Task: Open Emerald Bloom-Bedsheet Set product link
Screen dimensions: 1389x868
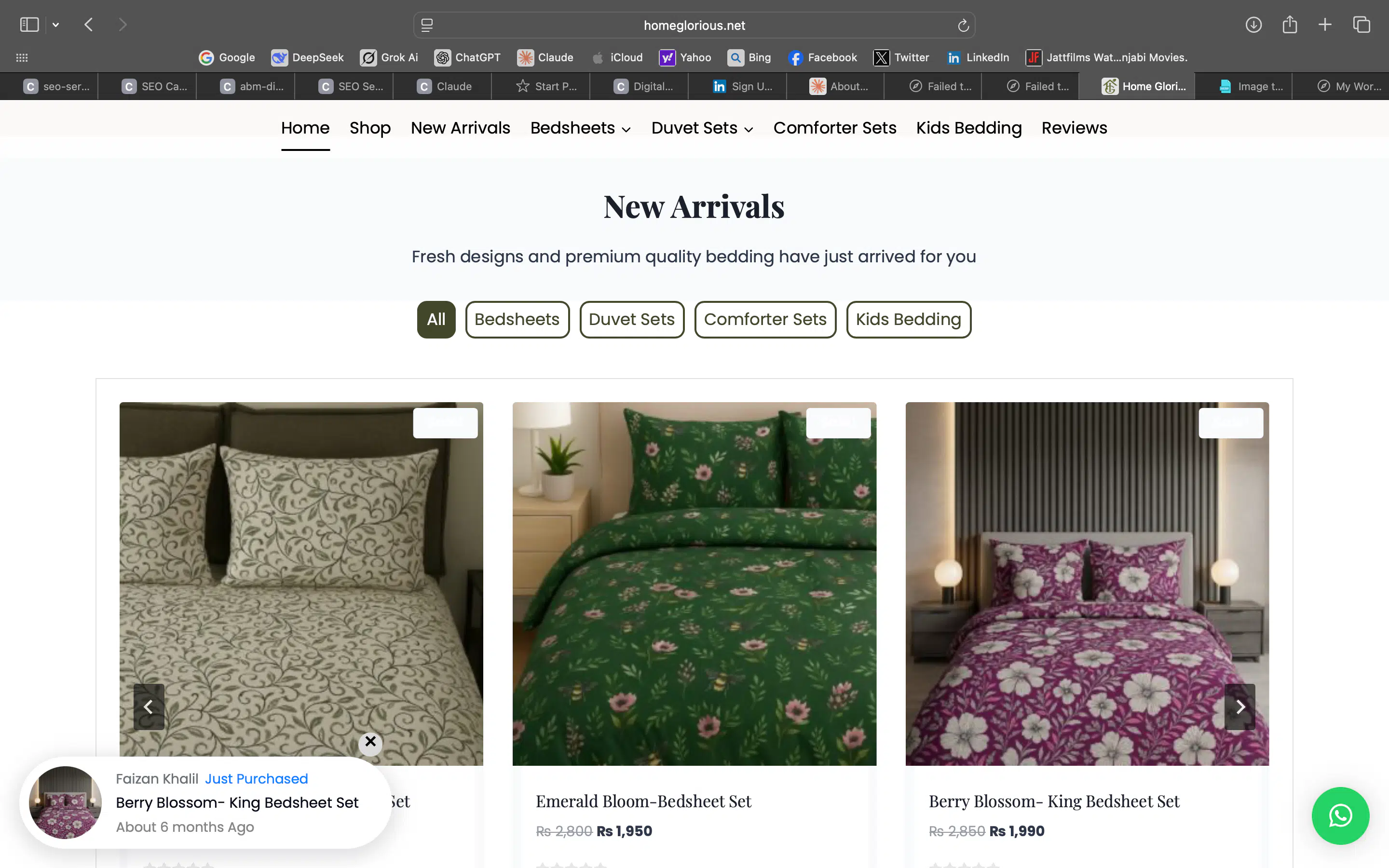Action: point(643,801)
